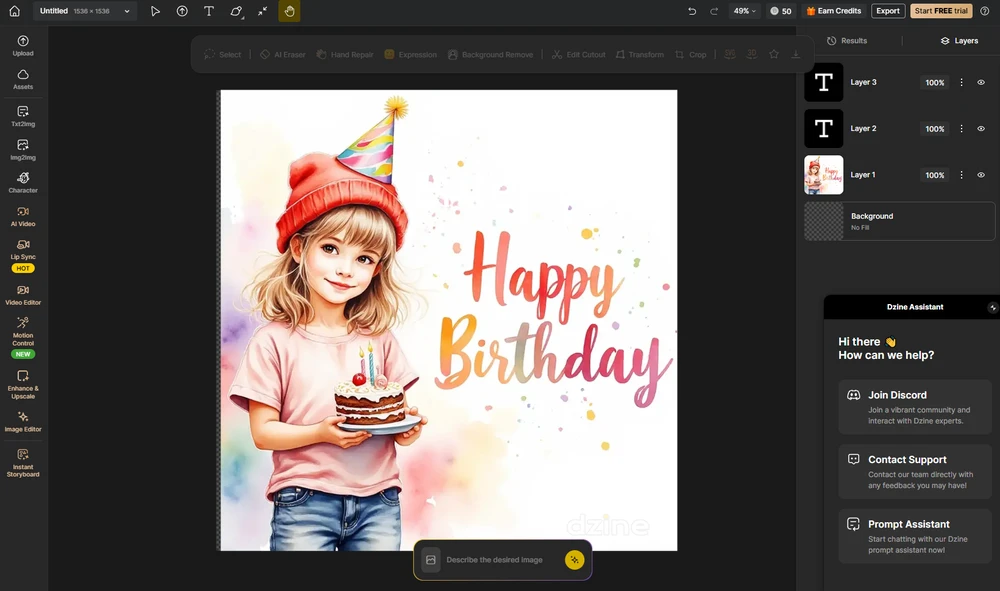Open the 49% zoom dropdown
The image size is (1000, 591).
[745, 11]
